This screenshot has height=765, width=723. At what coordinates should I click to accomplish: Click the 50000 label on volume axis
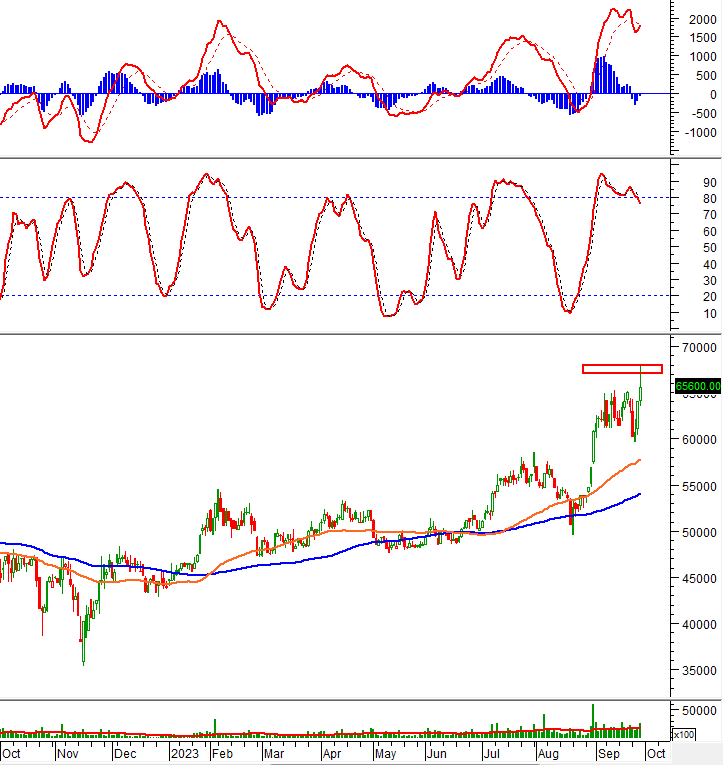(x=699, y=711)
